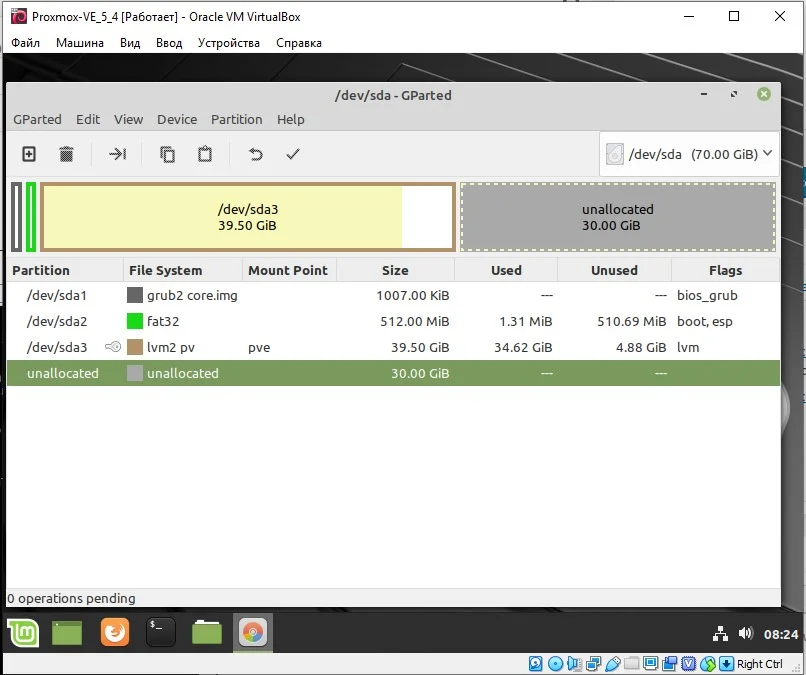Click the VirtualBox keyboard capture arrow icon

pyautogui.click(x=726, y=664)
